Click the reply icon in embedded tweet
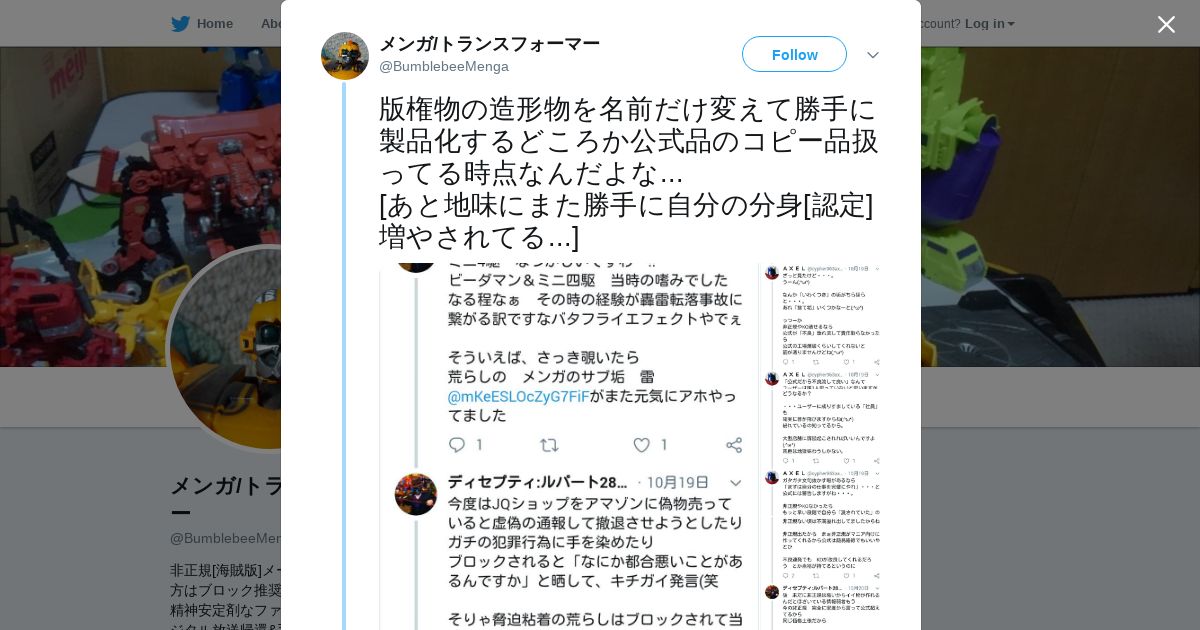This screenshot has width=1200, height=630. coord(457,445)
